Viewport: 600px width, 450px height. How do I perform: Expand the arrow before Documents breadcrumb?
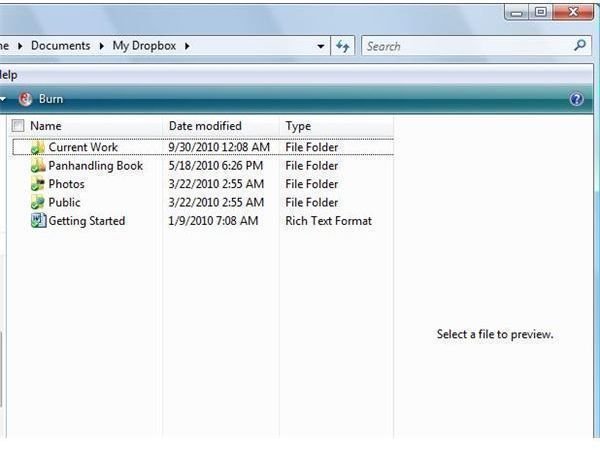click(x=20, y=46)
